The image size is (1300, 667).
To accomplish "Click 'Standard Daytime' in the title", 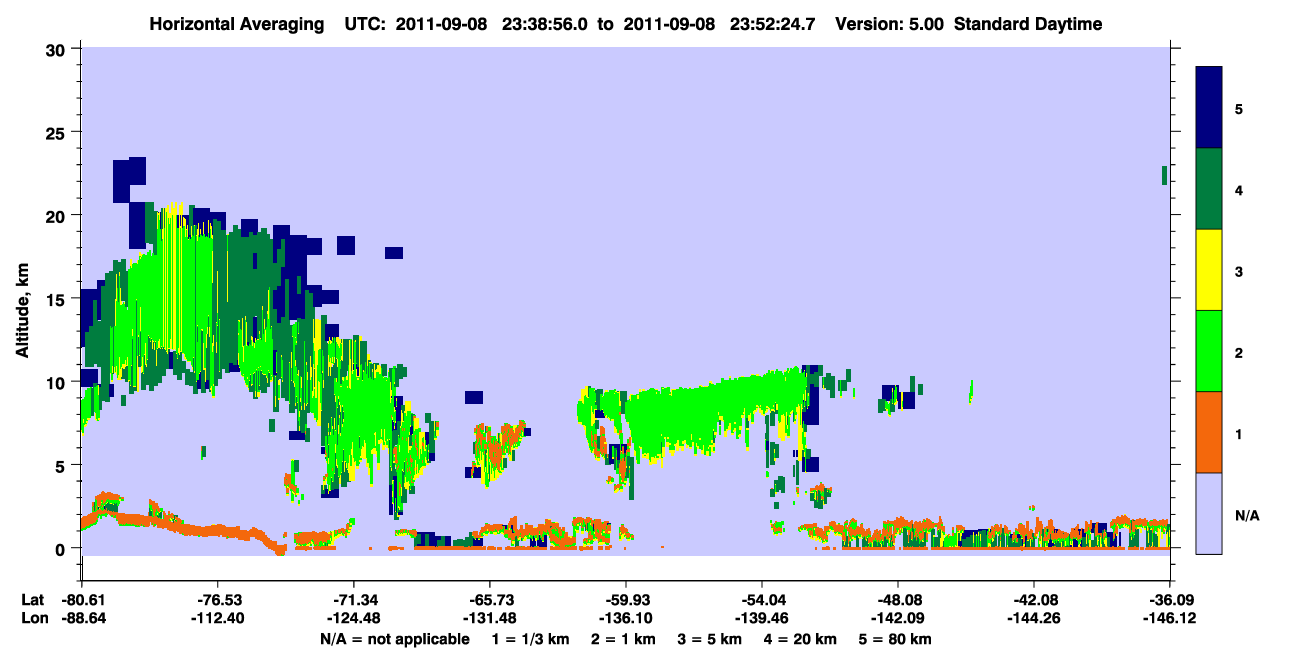I will (x=1028, y=24).
